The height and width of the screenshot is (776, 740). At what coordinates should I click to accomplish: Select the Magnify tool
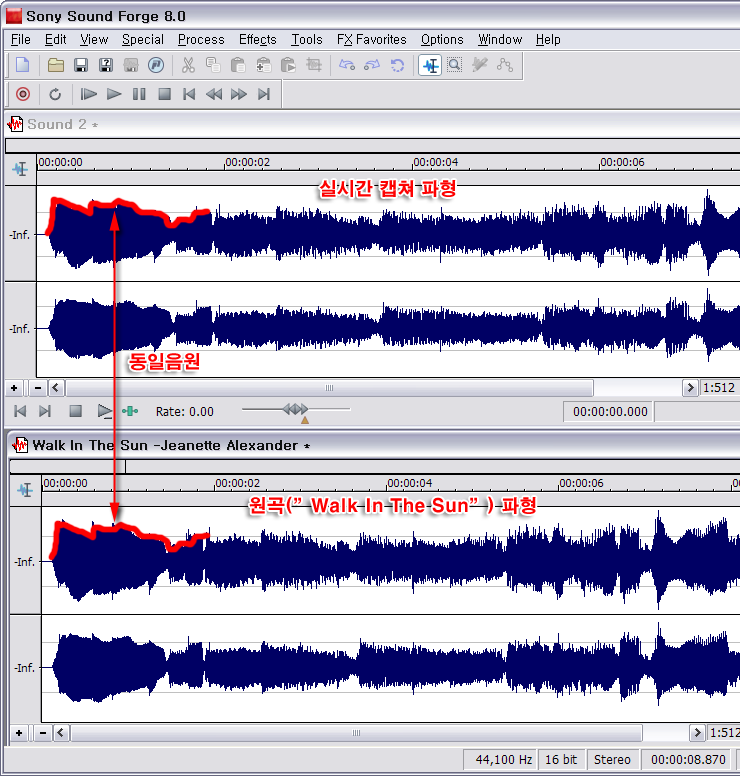tap(454, 65)
